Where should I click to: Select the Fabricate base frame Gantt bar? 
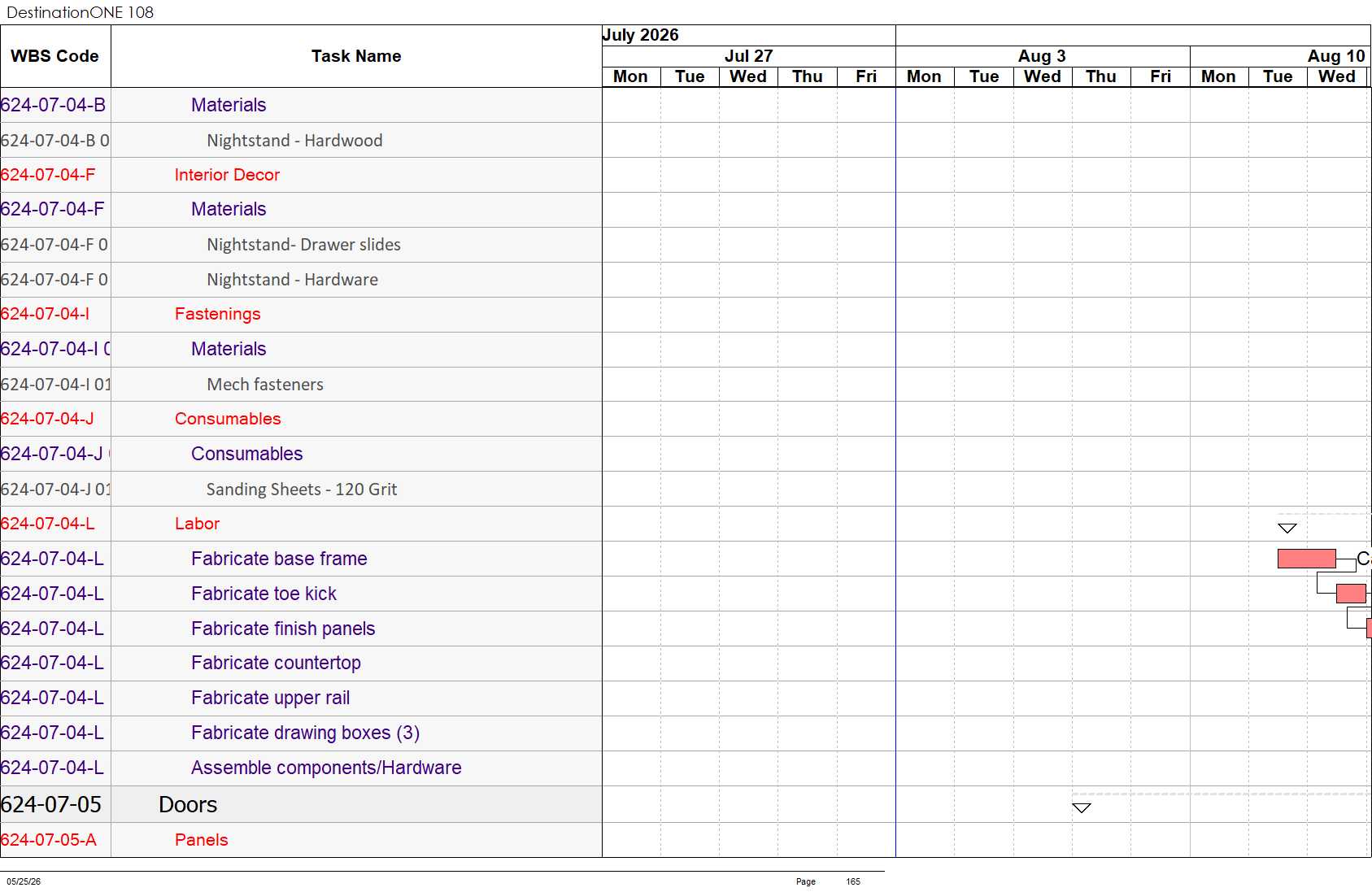[1306, 559]
